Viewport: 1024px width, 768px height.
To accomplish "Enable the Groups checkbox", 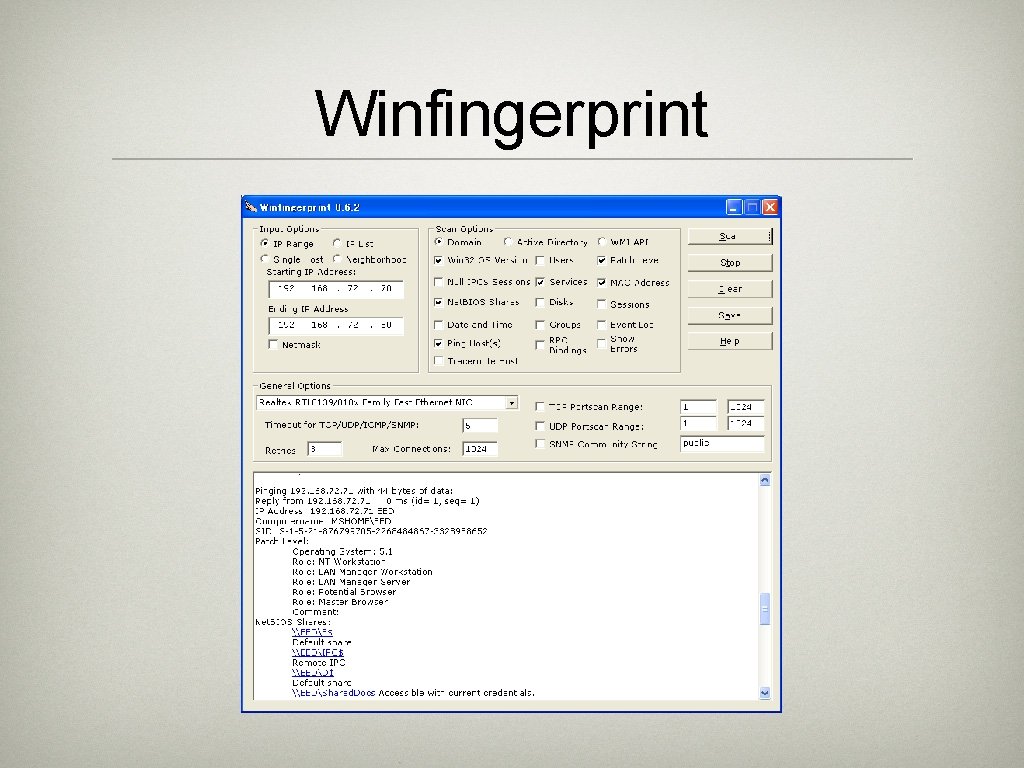I will pyautogui.click(x=540, y=325).
